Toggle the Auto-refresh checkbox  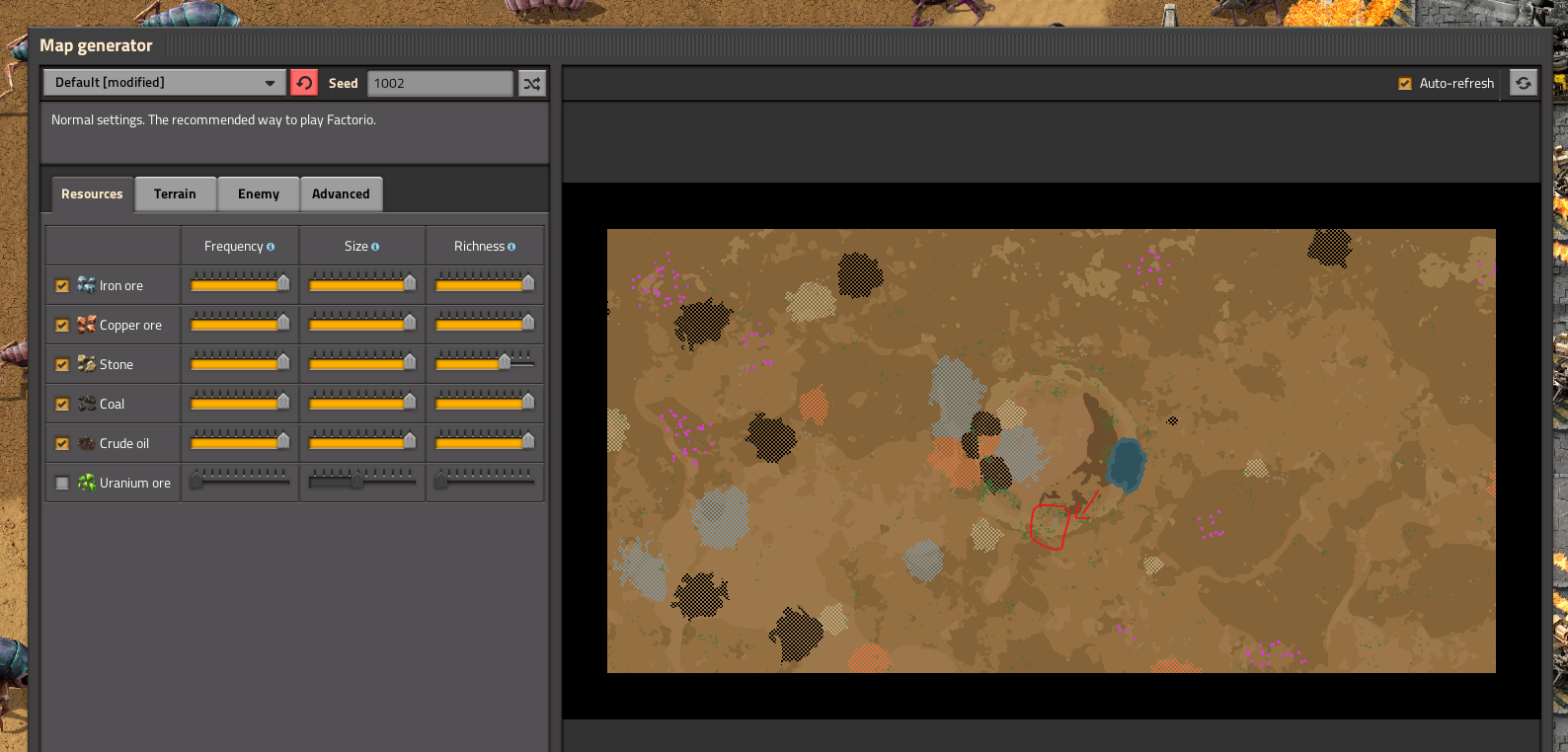point(1405,84)
